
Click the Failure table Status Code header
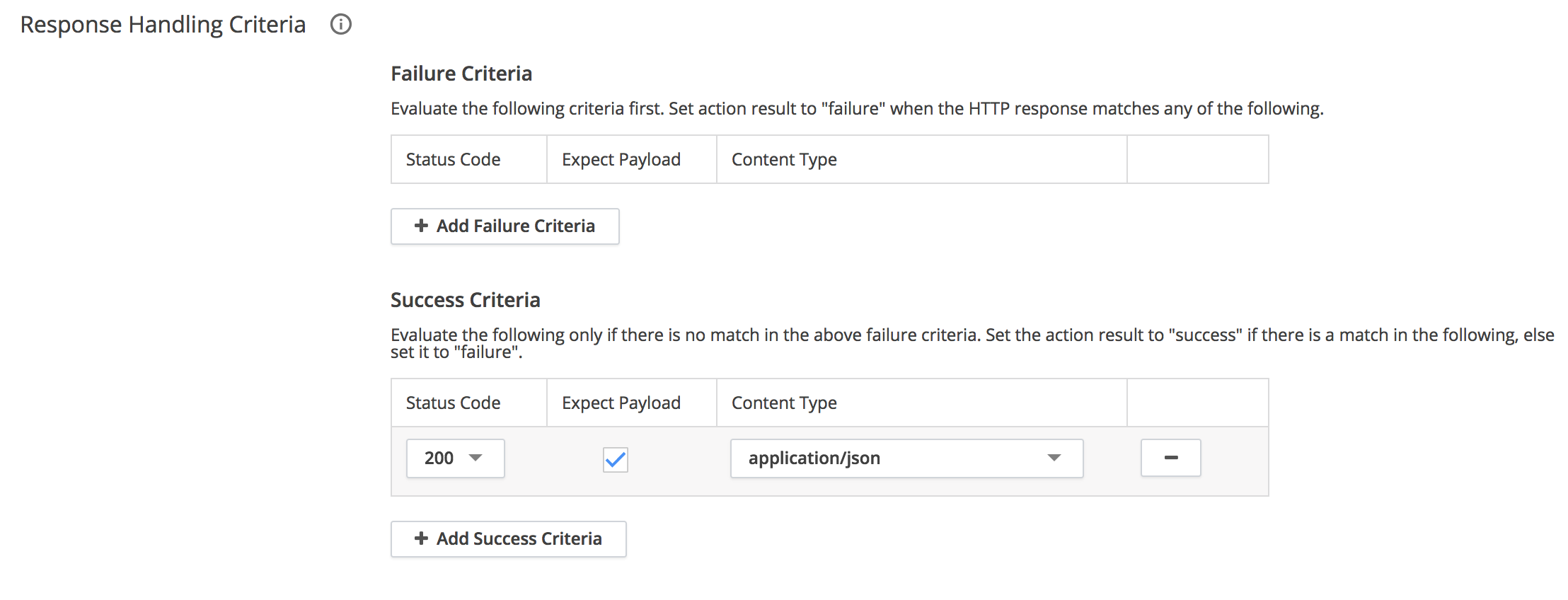453,160
